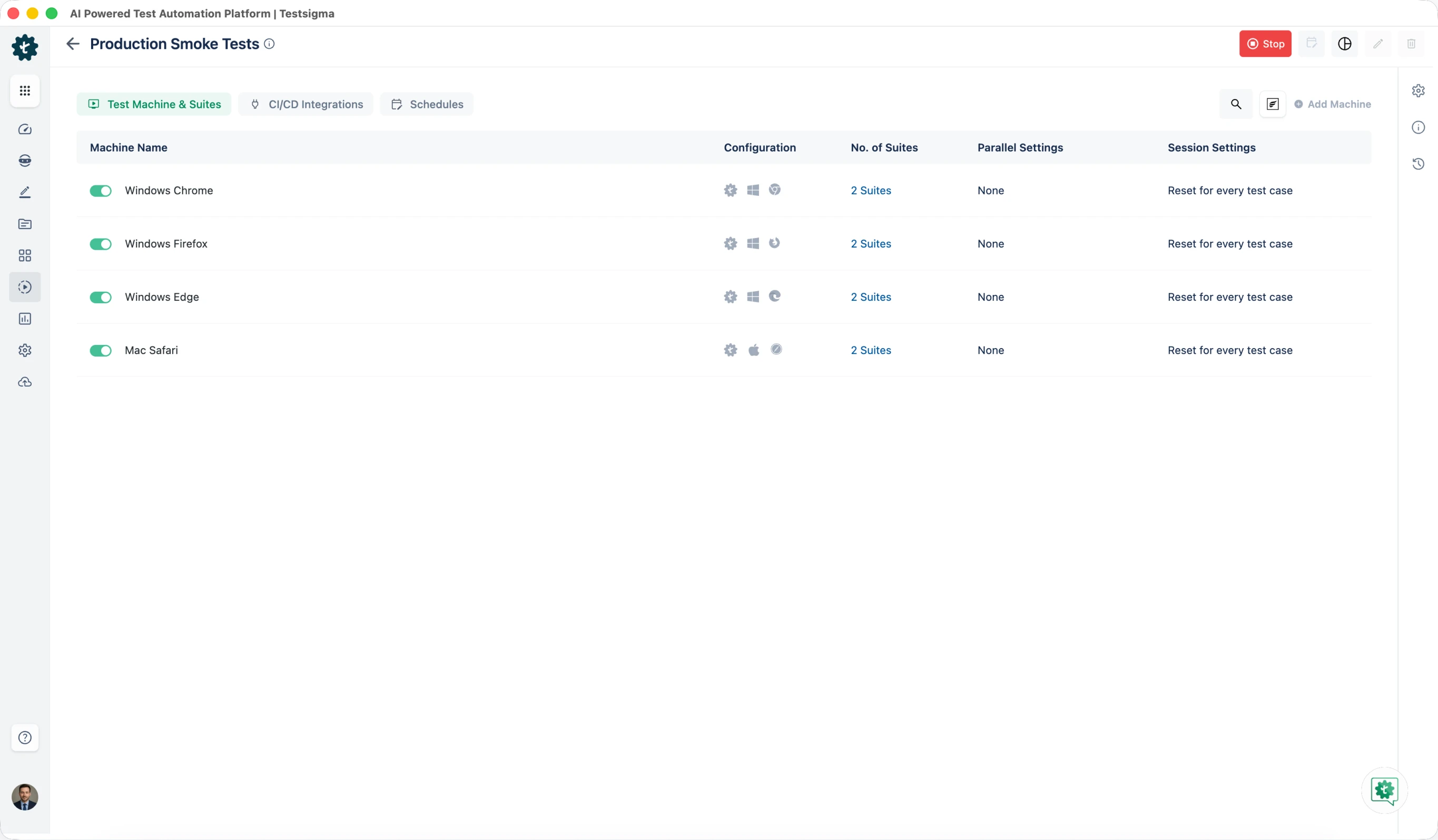
Task: Open the Testsigma chat assistant bubble
Action: (1384, 790)
